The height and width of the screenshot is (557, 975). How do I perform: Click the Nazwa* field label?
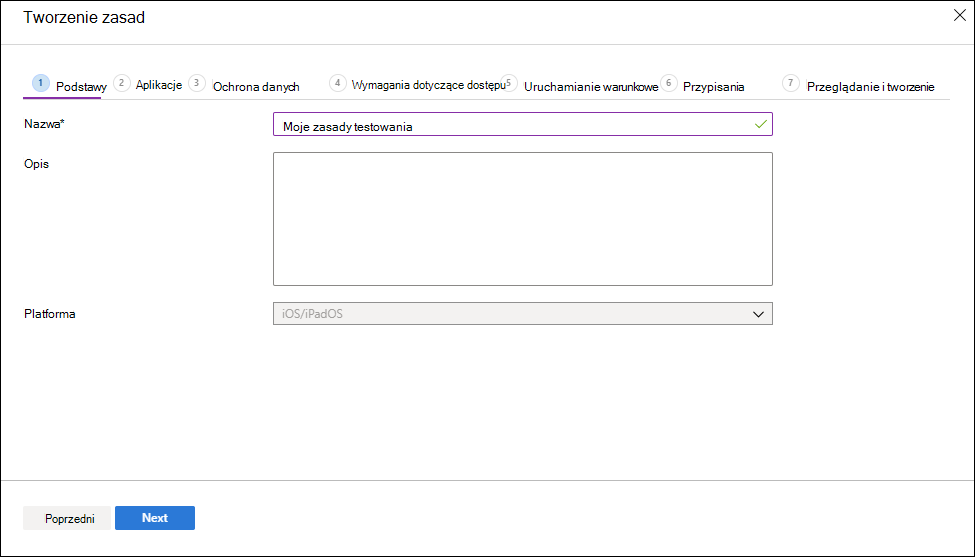(x=45, y=124)
